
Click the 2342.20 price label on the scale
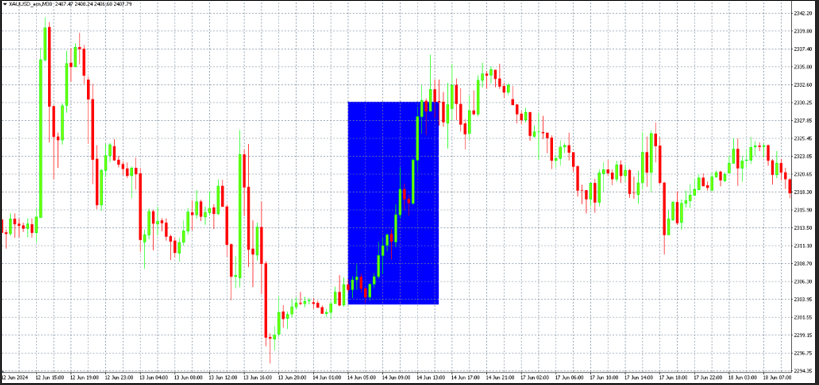(803, 13)
